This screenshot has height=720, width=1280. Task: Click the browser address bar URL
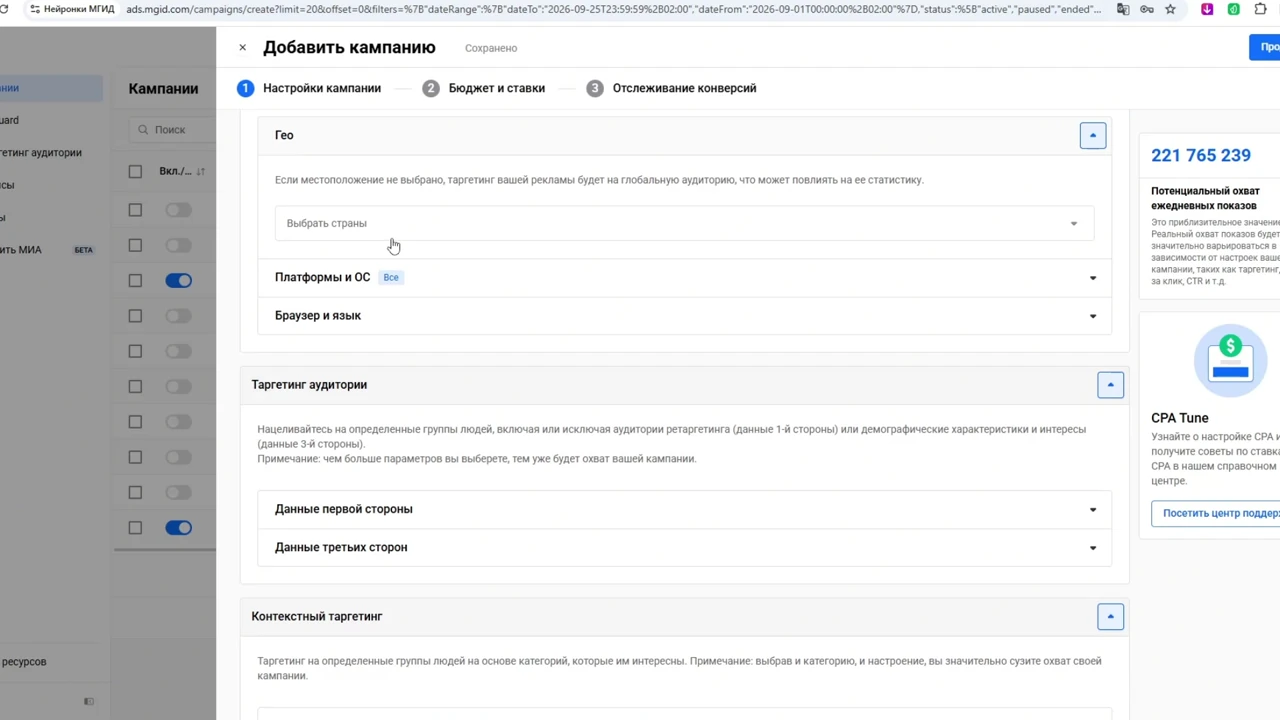click(614, 9)
